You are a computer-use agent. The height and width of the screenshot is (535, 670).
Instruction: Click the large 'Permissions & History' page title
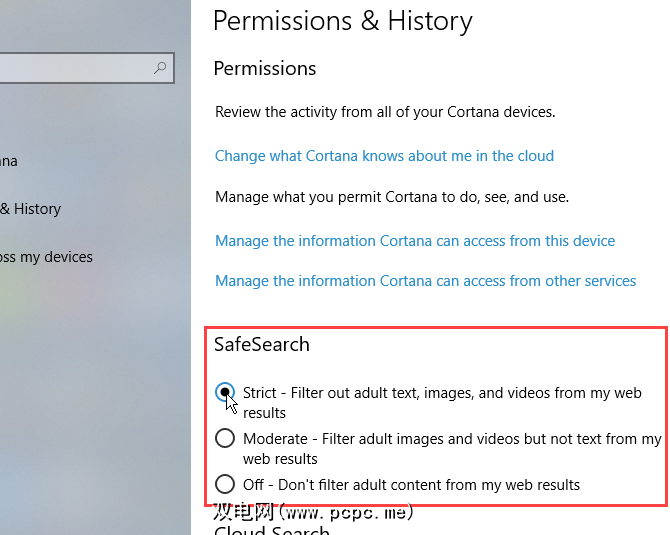pos(342,21)
